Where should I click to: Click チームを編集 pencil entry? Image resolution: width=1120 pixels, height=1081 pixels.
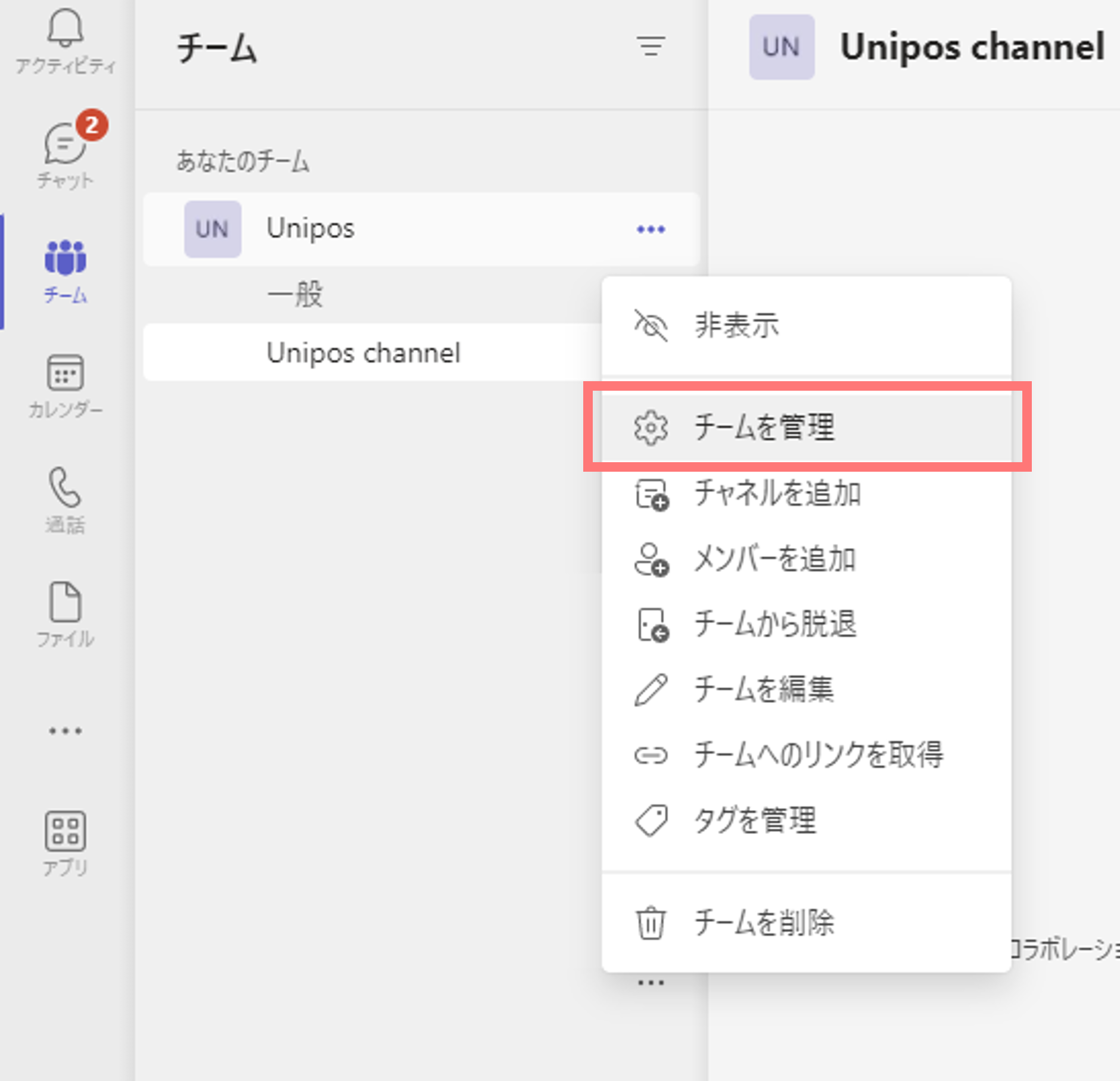[x=807, y=690]
